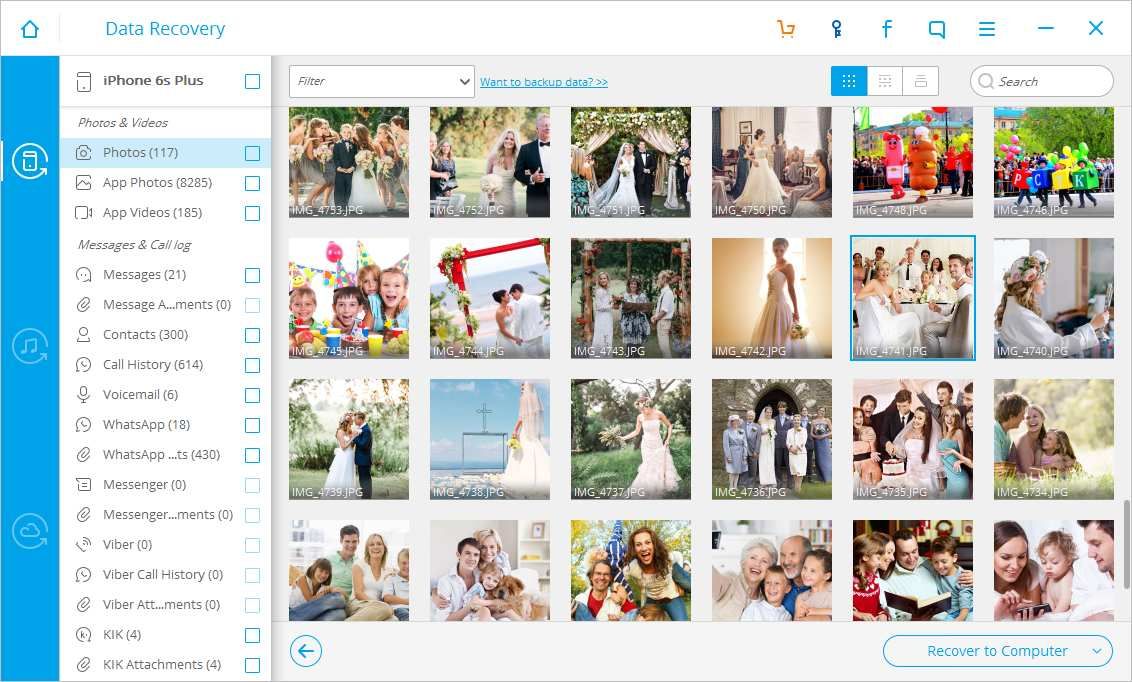The height and width of the screenshot is (682, 1132).
Task: Check the App Photos (8285) checkbox
Action: click(253, 183)
